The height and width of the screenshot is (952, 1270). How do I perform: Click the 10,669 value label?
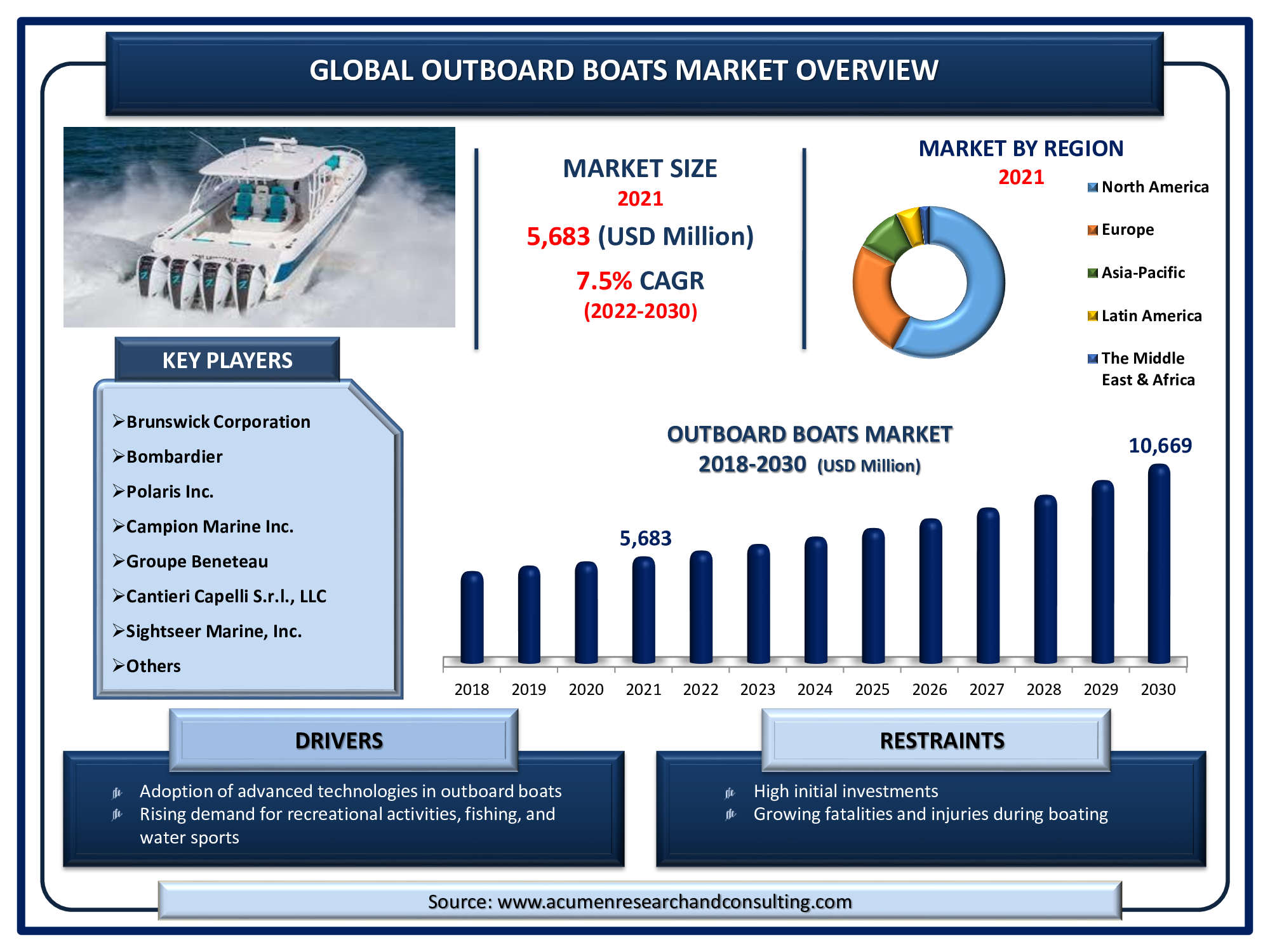(1160, 446)
